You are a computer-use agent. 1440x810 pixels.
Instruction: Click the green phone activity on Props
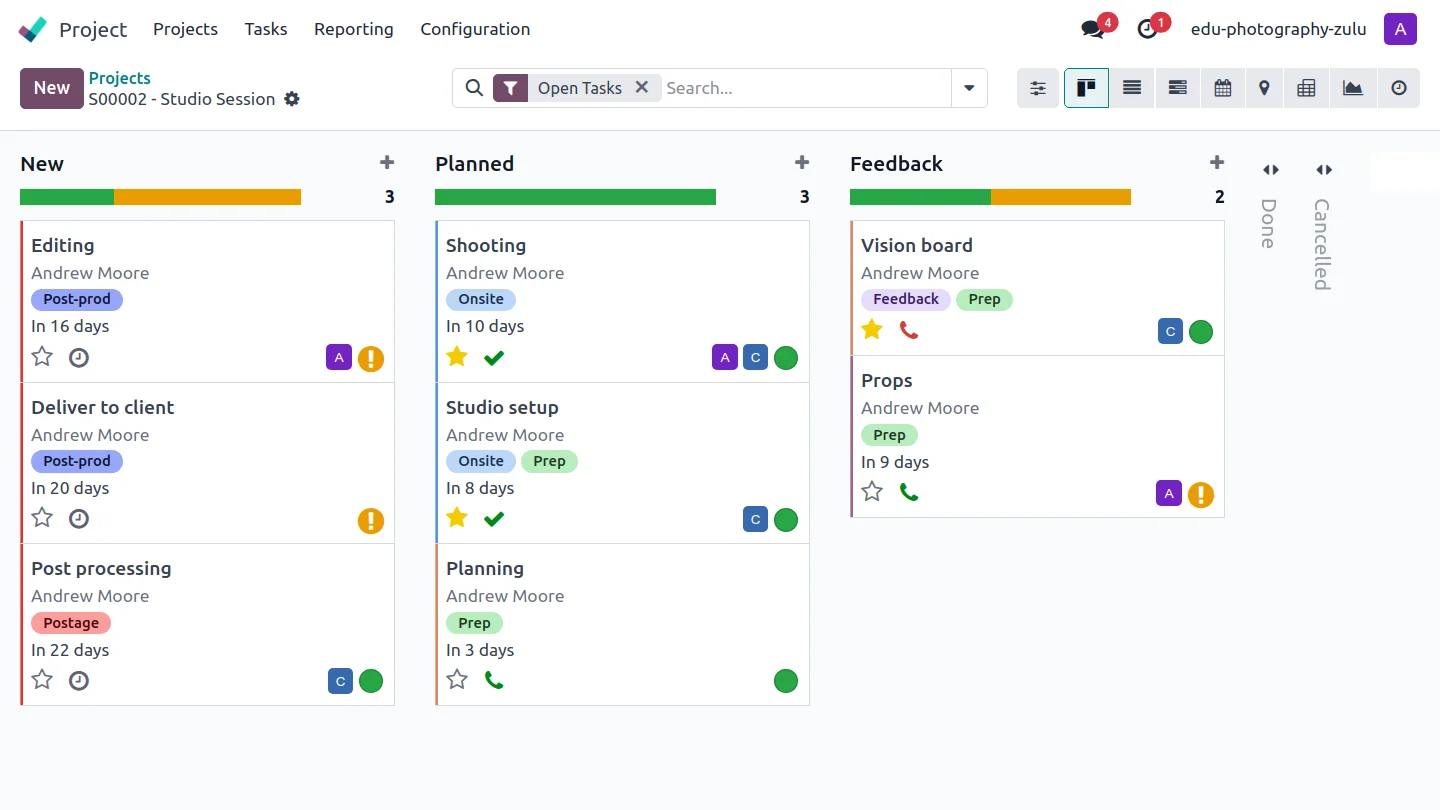908,492
